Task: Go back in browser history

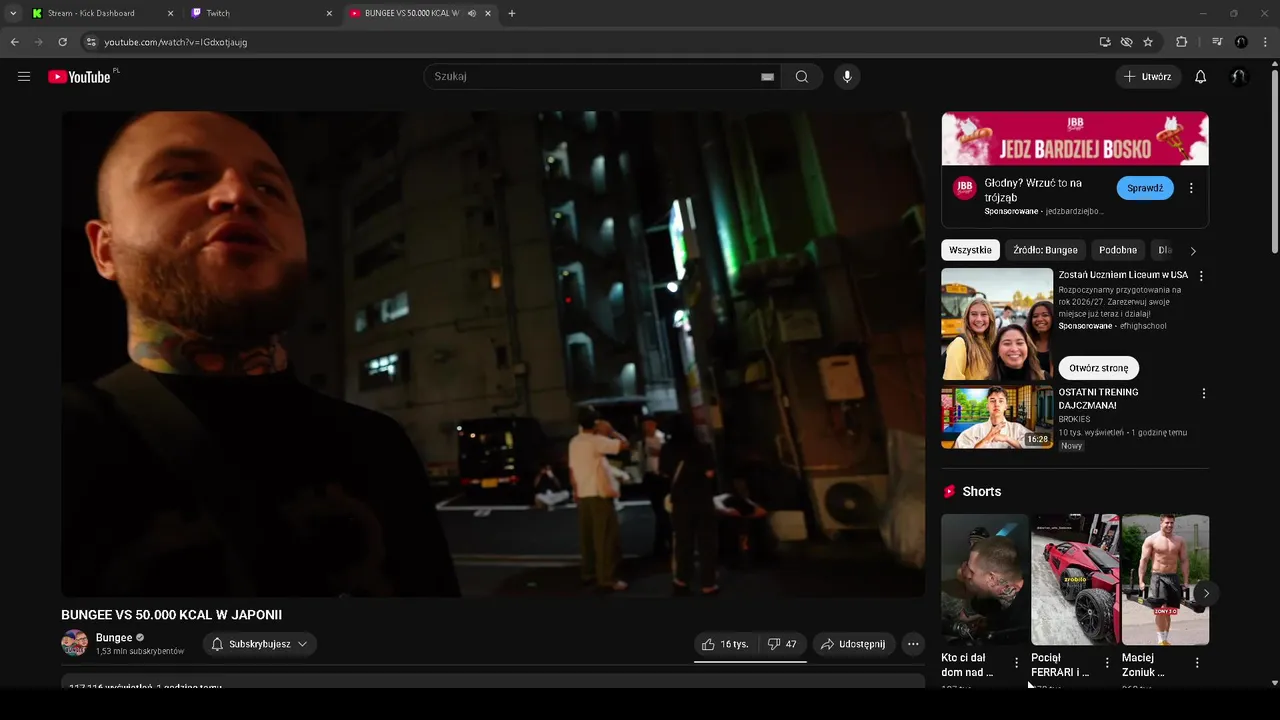Action: pos(14,42)
